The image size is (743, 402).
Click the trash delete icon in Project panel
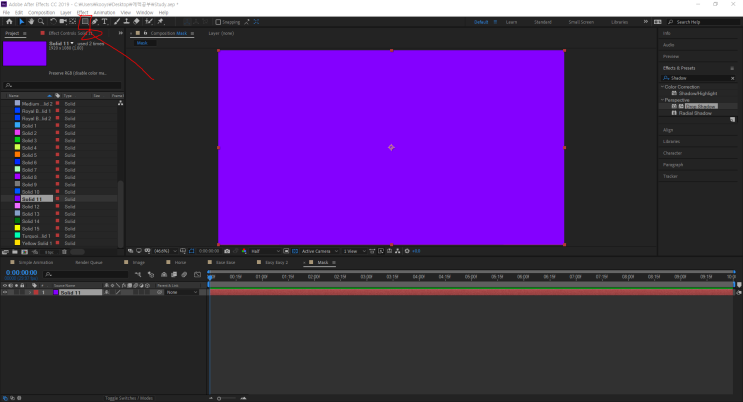tap(64, 252)
